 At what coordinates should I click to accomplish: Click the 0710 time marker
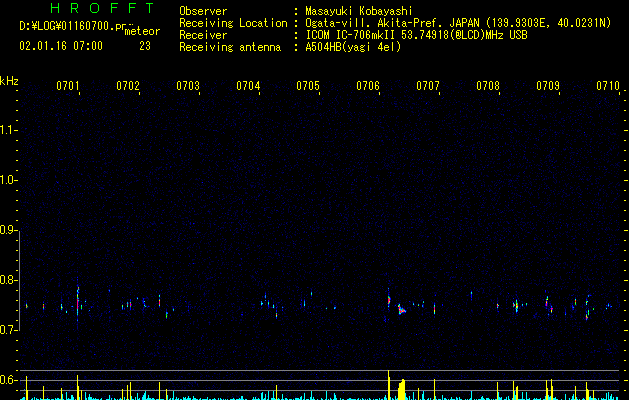coord(608,85)
